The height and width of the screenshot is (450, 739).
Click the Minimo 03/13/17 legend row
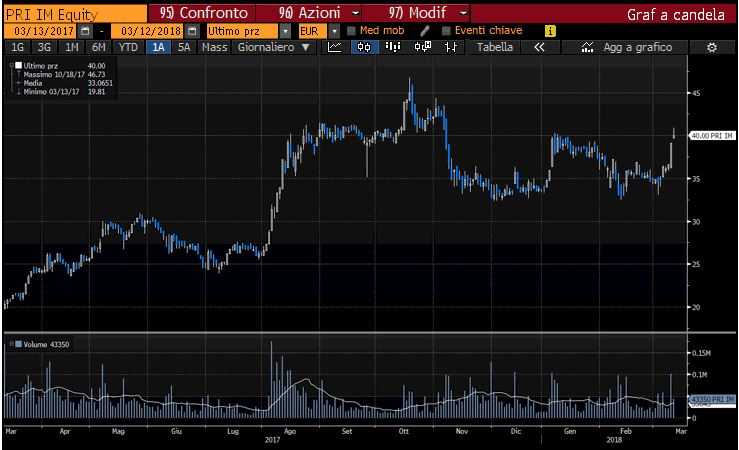pyautogui.click(x=64, y=92)
